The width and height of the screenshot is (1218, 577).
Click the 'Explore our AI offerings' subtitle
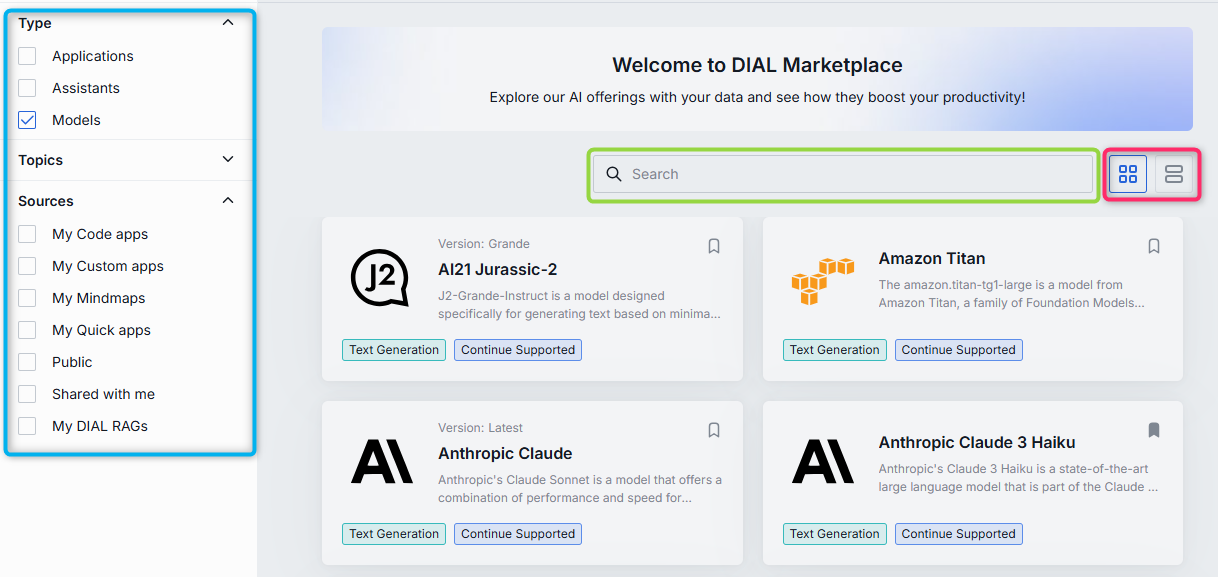coord(757,97)
